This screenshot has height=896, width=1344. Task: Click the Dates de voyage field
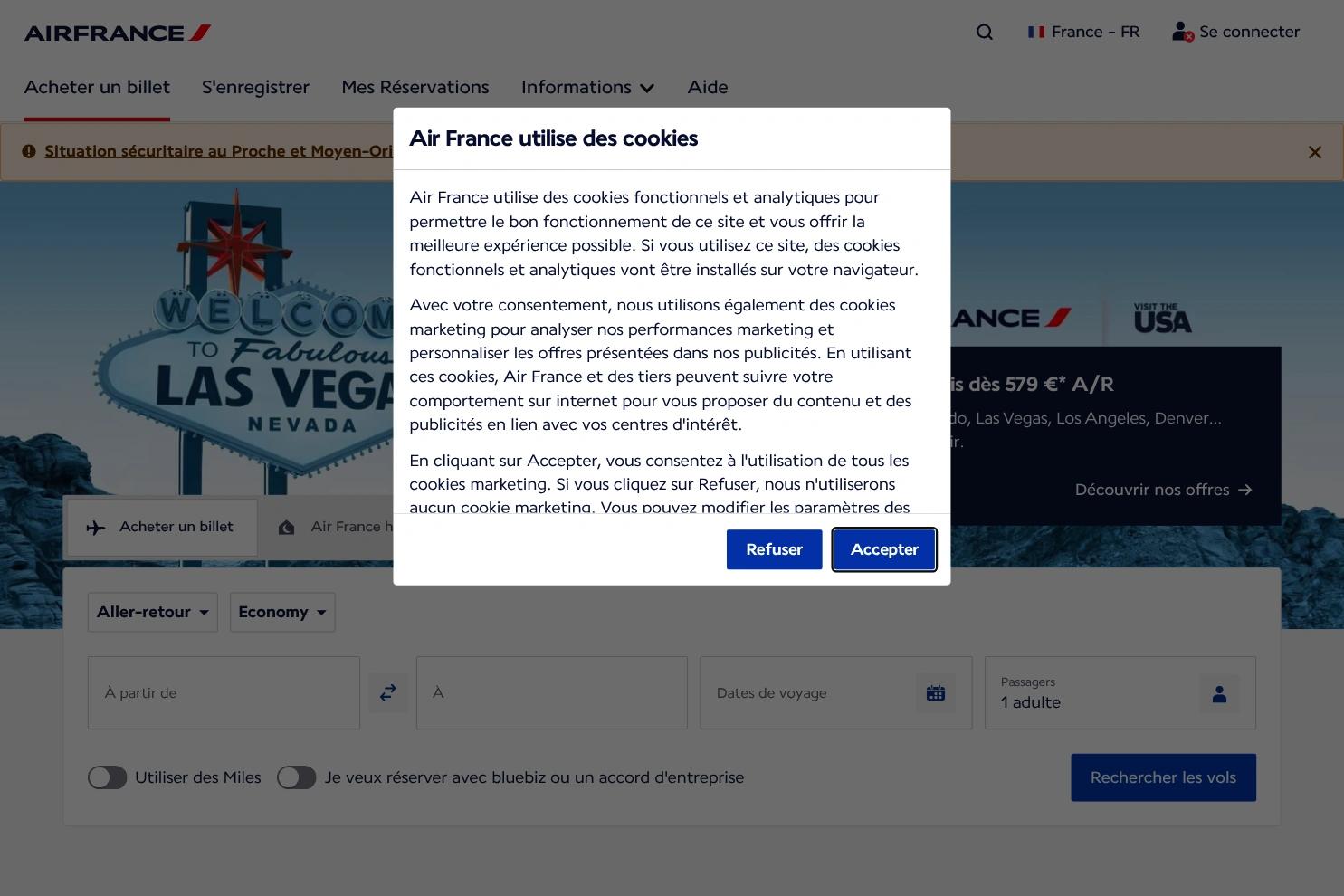tap(835, 693)
